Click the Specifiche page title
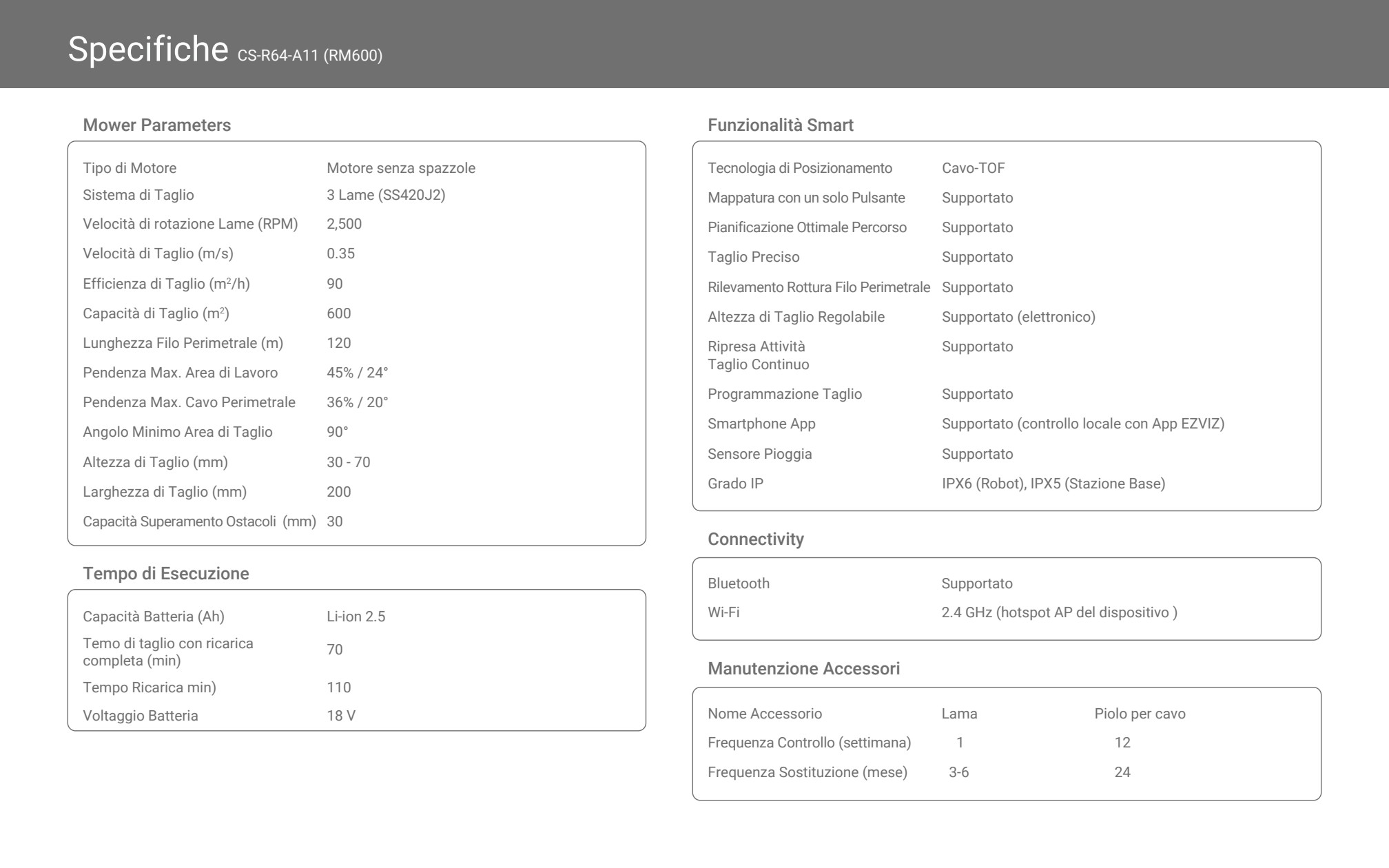The height and width of the screenshot is (868, 1389). pyautogui.click(x=148, y=50)
